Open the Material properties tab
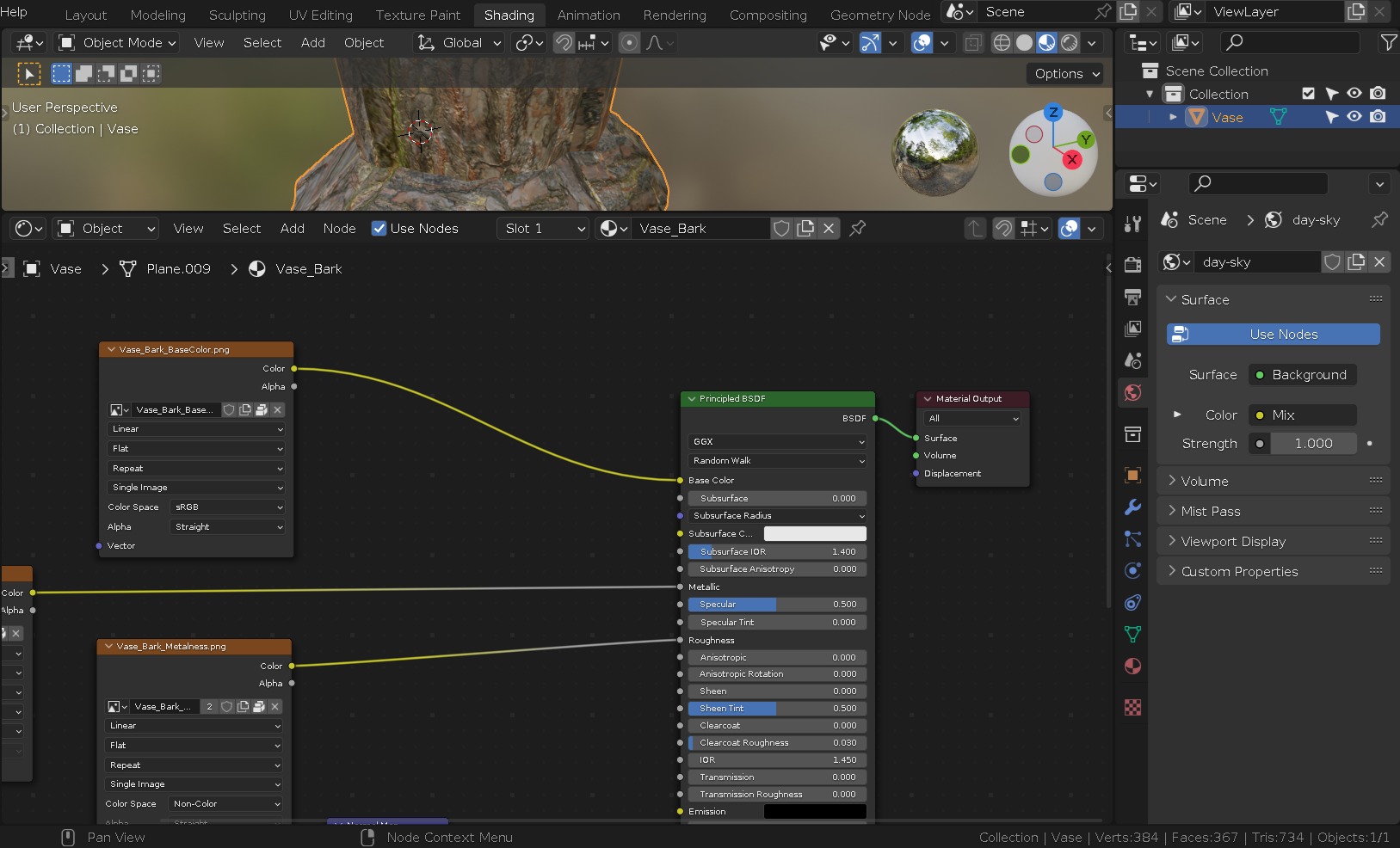 click(x=1132, y=666)
